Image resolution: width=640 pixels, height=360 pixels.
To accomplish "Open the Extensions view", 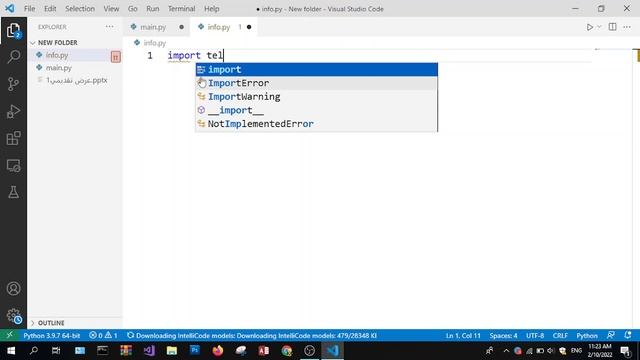I will click(x=13, y=138).
